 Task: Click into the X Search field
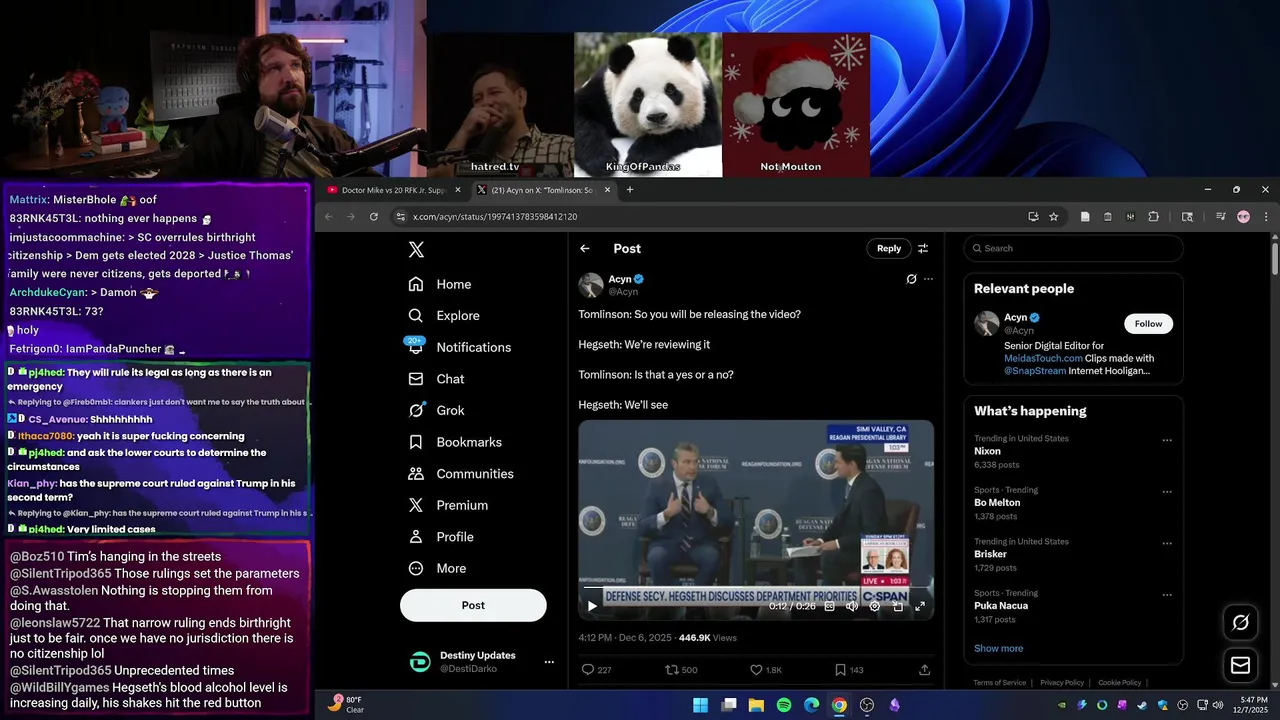[1073, 248]
